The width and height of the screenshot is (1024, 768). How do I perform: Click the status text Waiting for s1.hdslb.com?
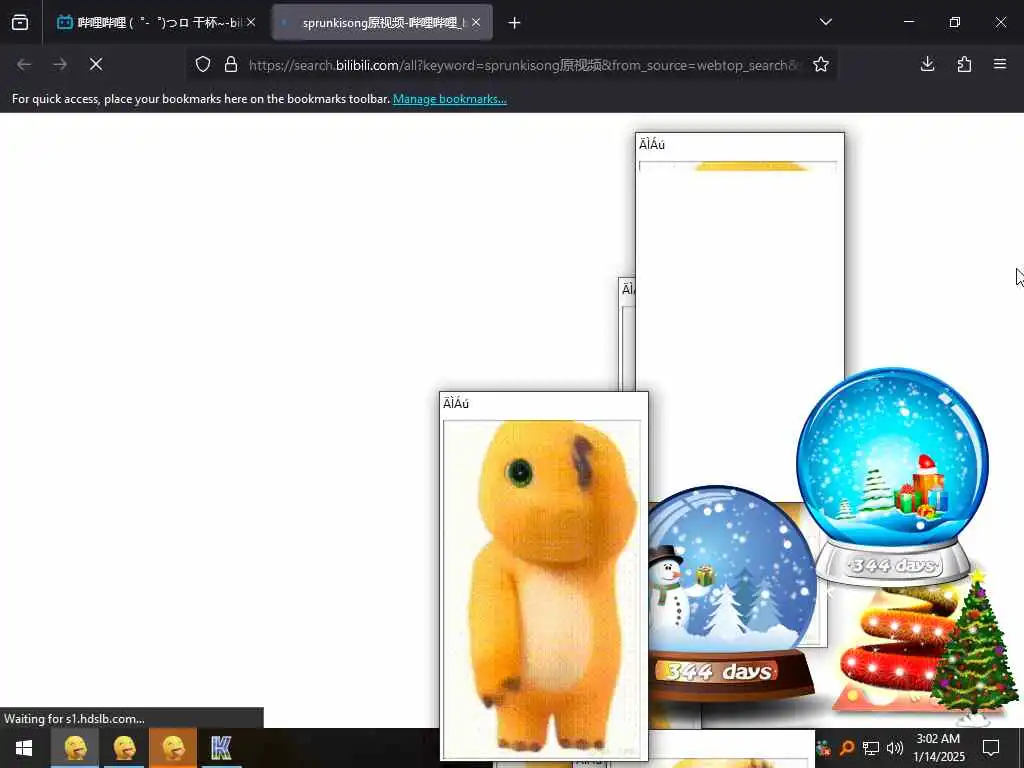(74, 719)
